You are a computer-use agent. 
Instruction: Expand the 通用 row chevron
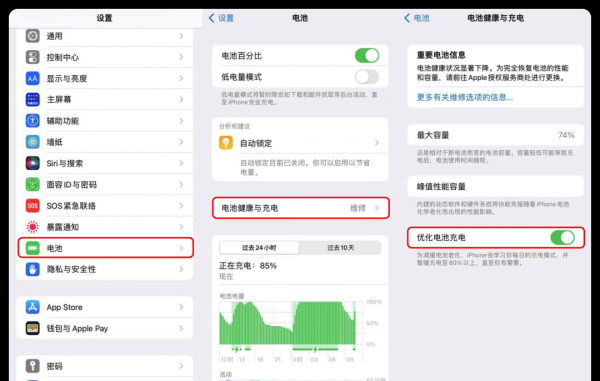181,36
